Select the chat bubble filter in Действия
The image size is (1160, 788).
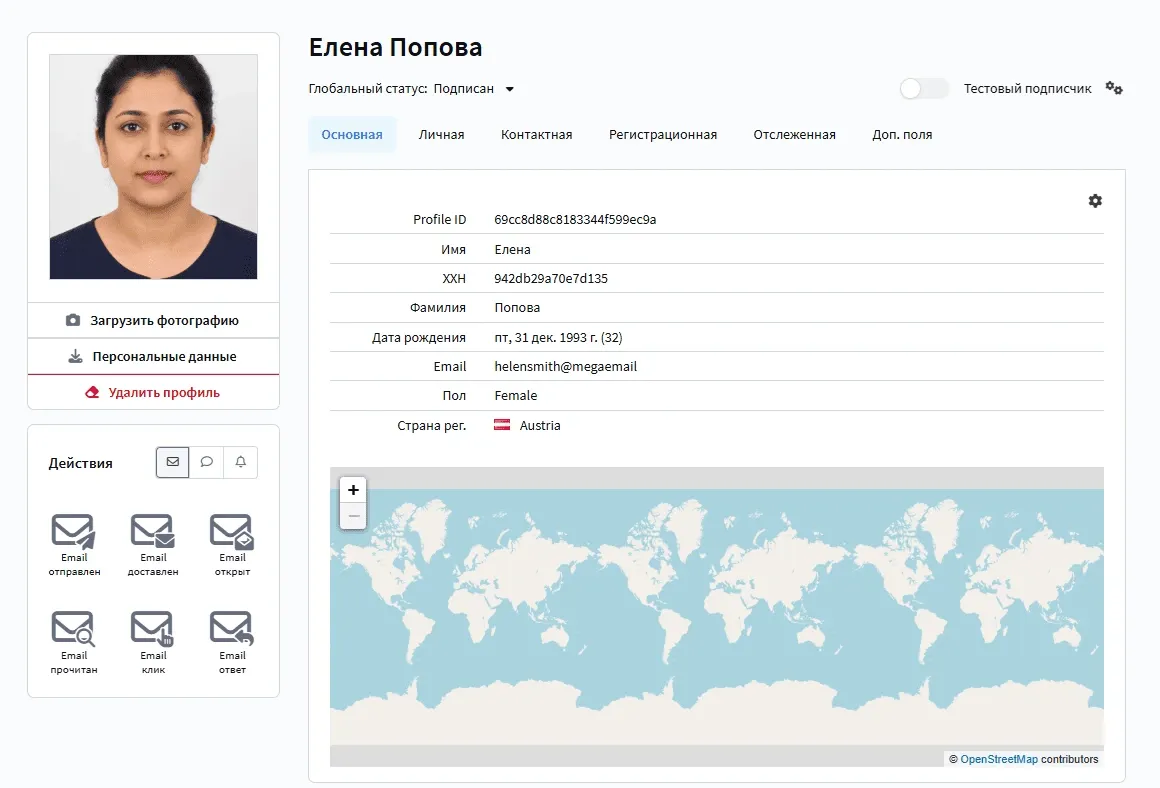pos(206,462)
